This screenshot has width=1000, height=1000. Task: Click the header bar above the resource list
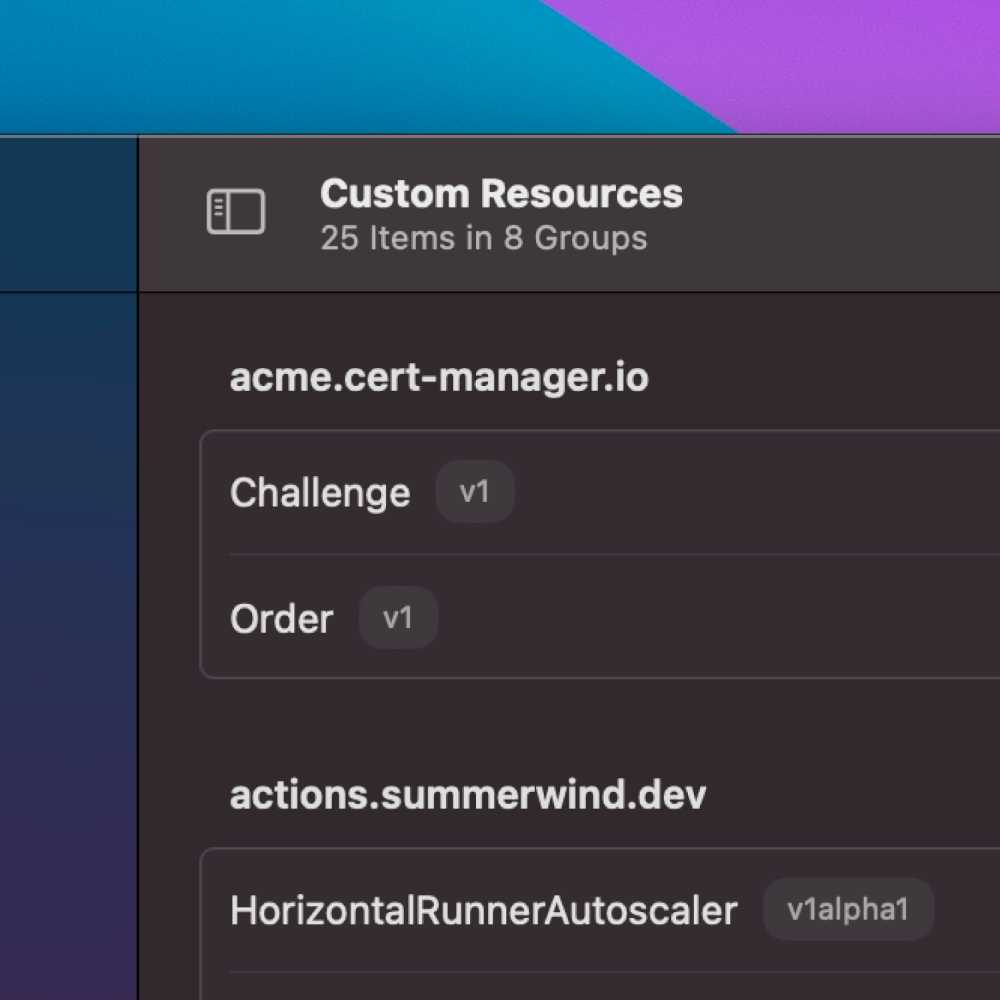coord(600,213)
